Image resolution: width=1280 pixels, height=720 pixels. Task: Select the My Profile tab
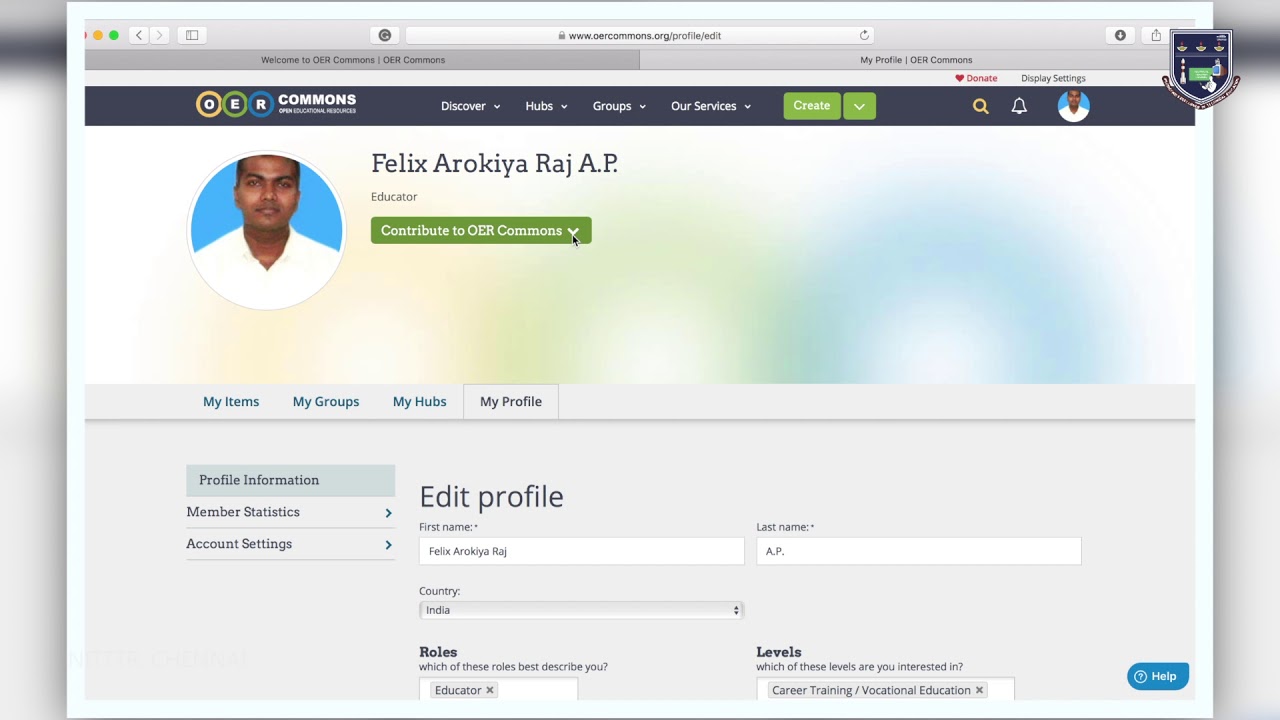pos(511,401)
